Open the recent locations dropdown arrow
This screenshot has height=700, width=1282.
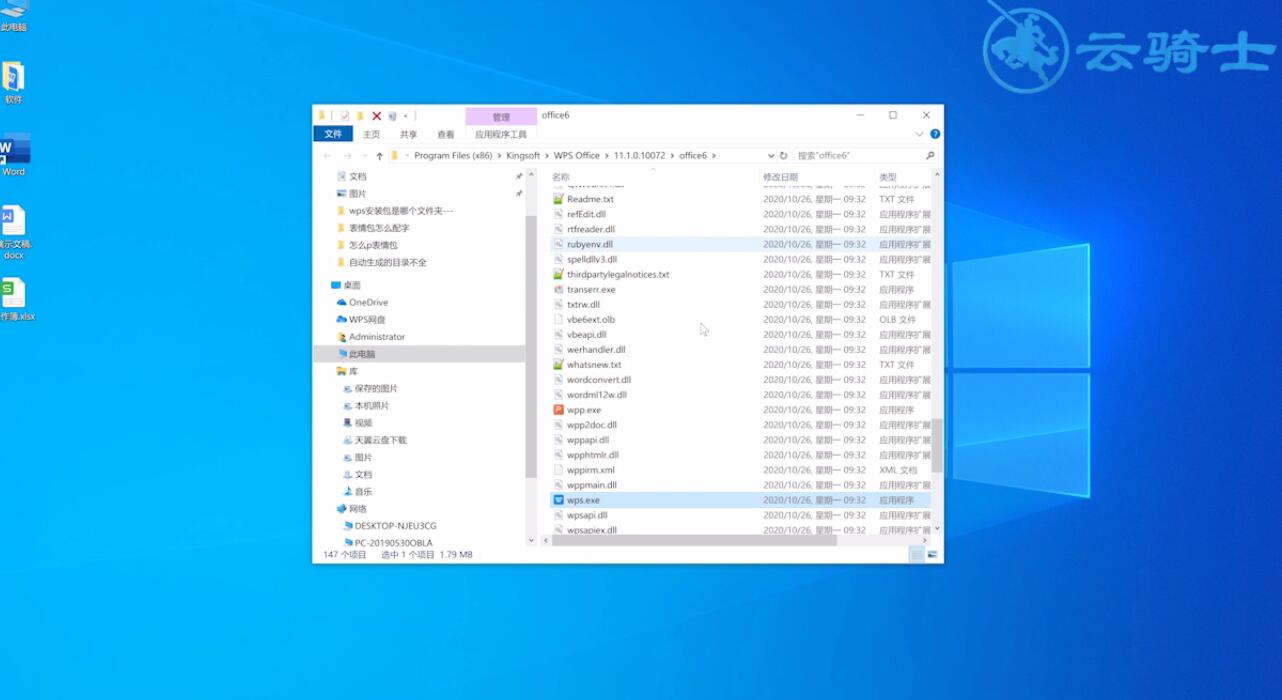pyautogui.click(x=364, y=156)
